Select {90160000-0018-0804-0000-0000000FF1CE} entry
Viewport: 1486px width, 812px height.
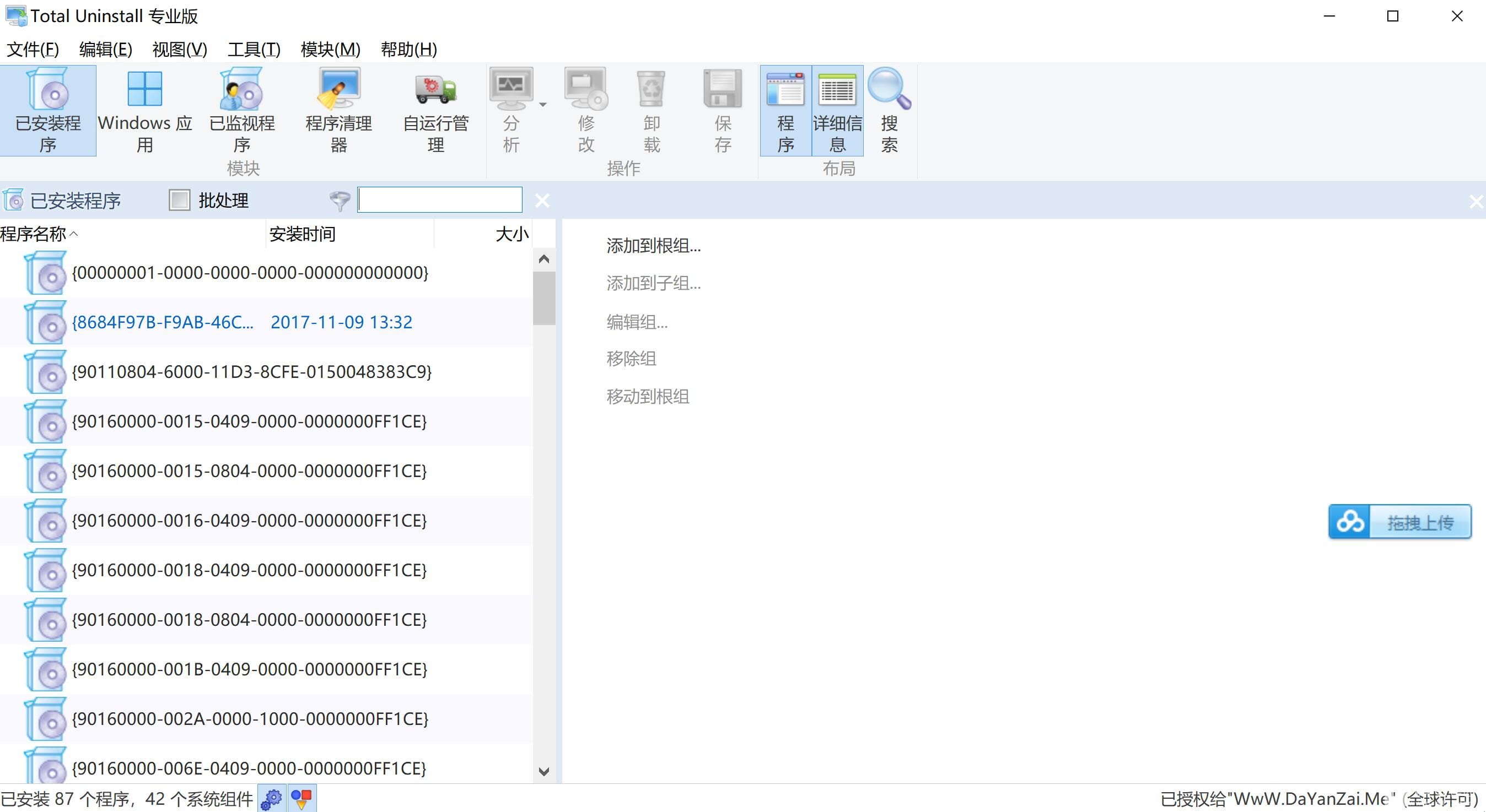point(266,620)
